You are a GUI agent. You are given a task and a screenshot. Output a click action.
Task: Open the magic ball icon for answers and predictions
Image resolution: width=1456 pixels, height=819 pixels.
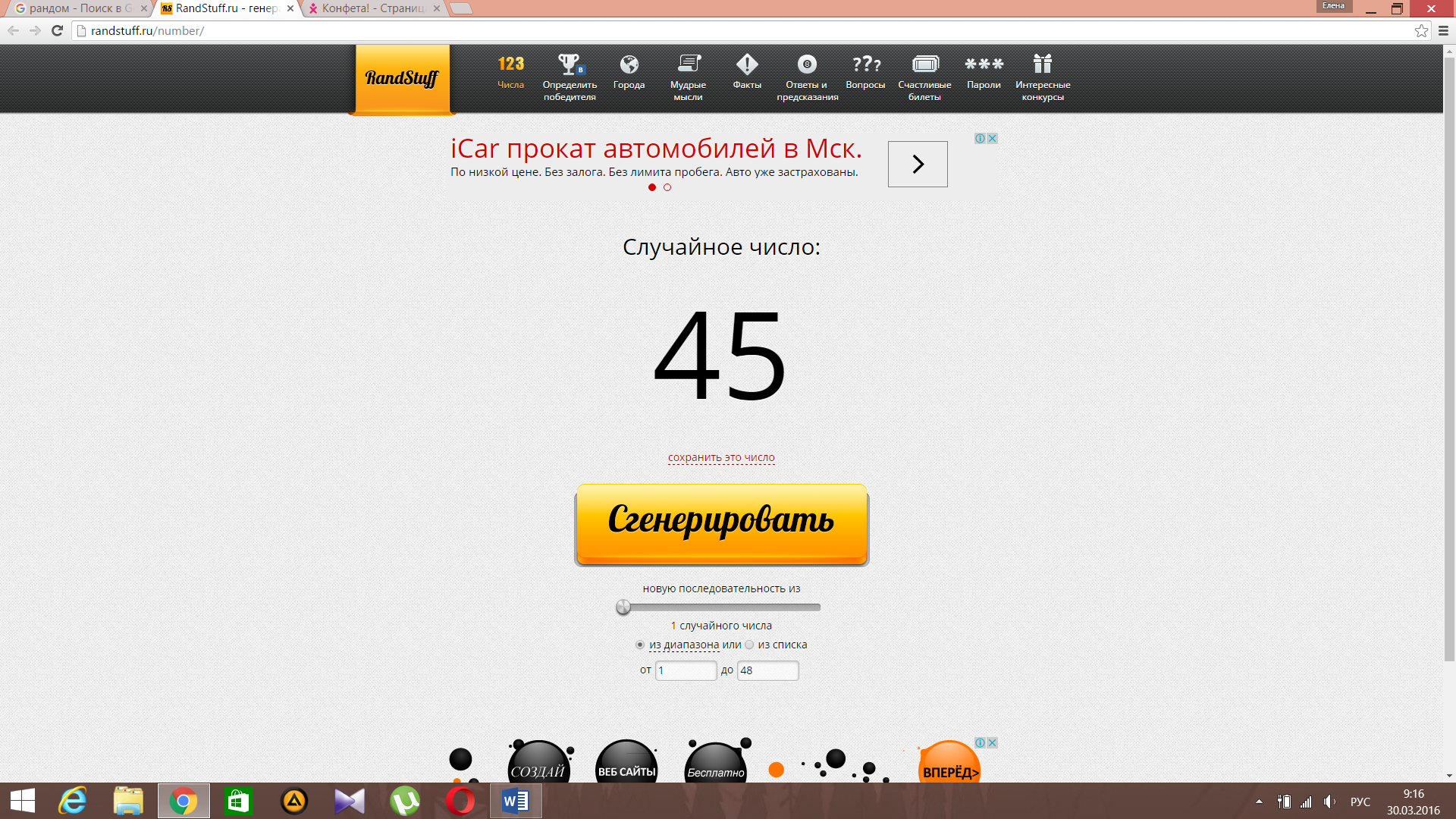tap(807, 64)
